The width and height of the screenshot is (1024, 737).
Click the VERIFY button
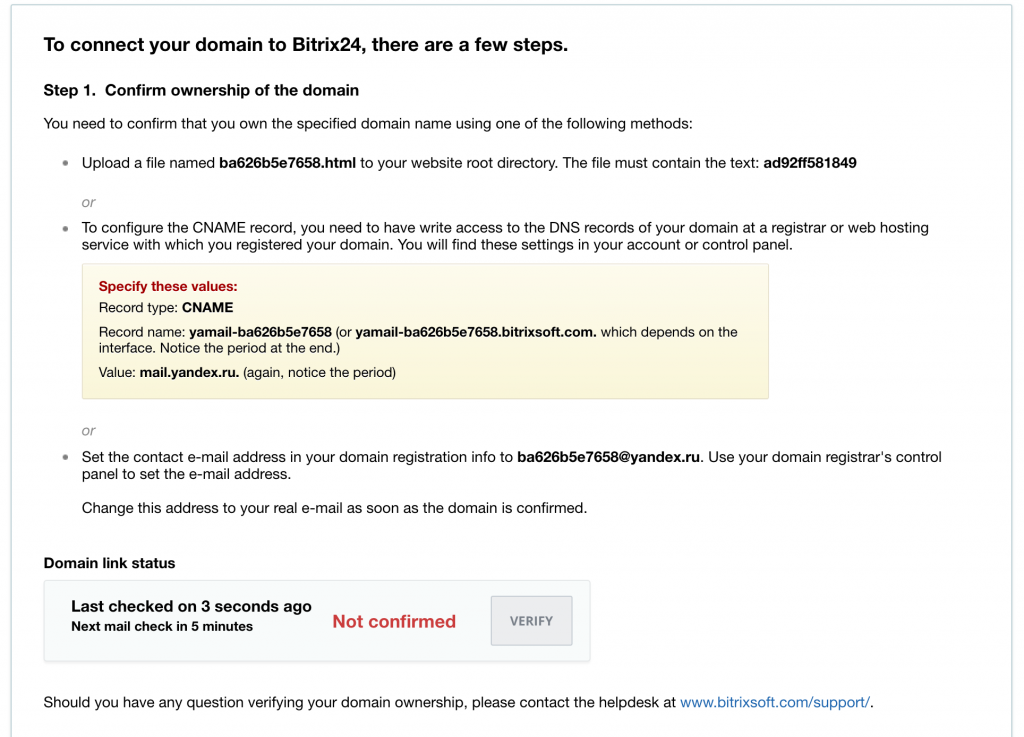point(531,620)
